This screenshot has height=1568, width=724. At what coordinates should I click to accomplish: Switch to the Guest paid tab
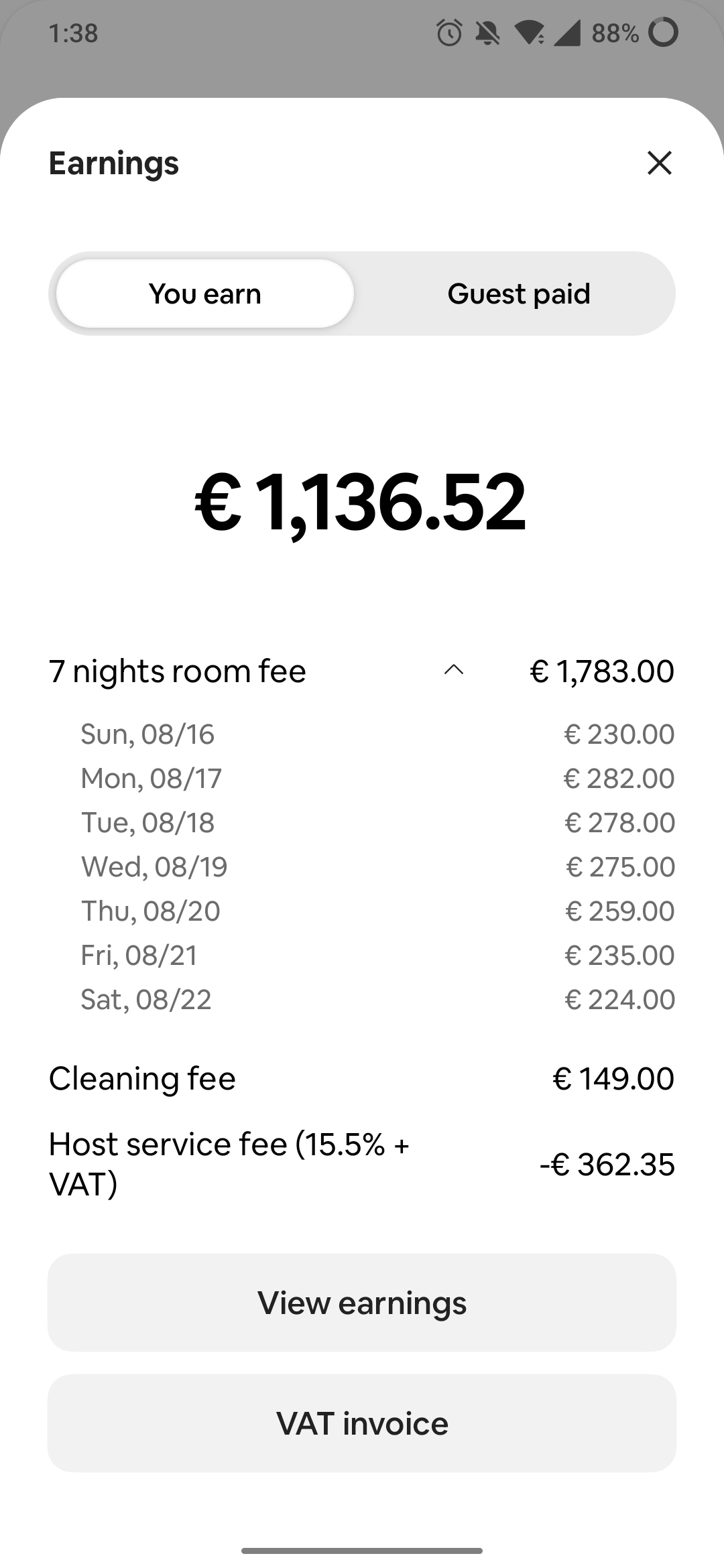518,293
